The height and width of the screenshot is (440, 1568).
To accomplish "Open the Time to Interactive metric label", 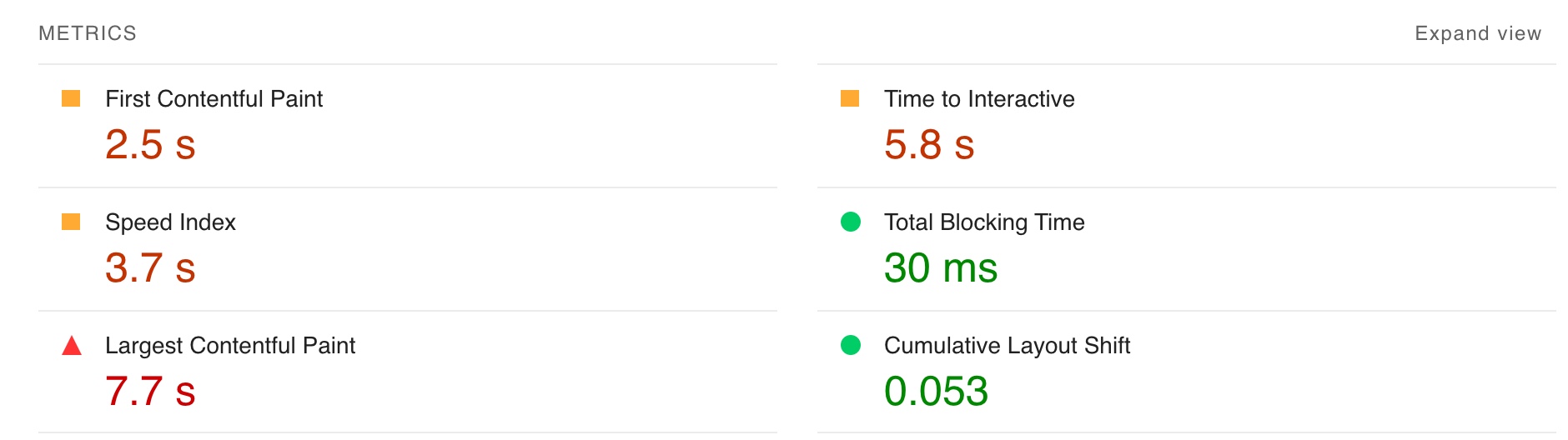I will [979, 99].
